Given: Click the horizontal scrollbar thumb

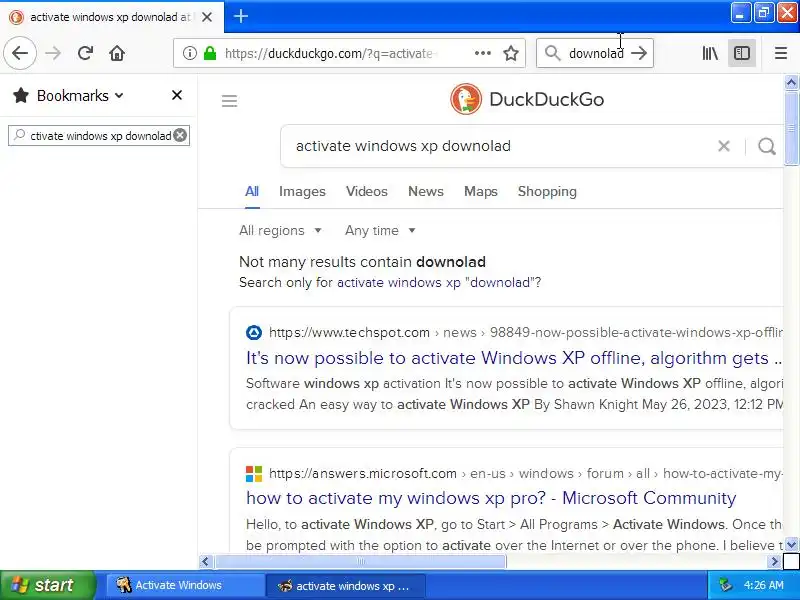Looking at the screenshot, I should pos(360,562).
